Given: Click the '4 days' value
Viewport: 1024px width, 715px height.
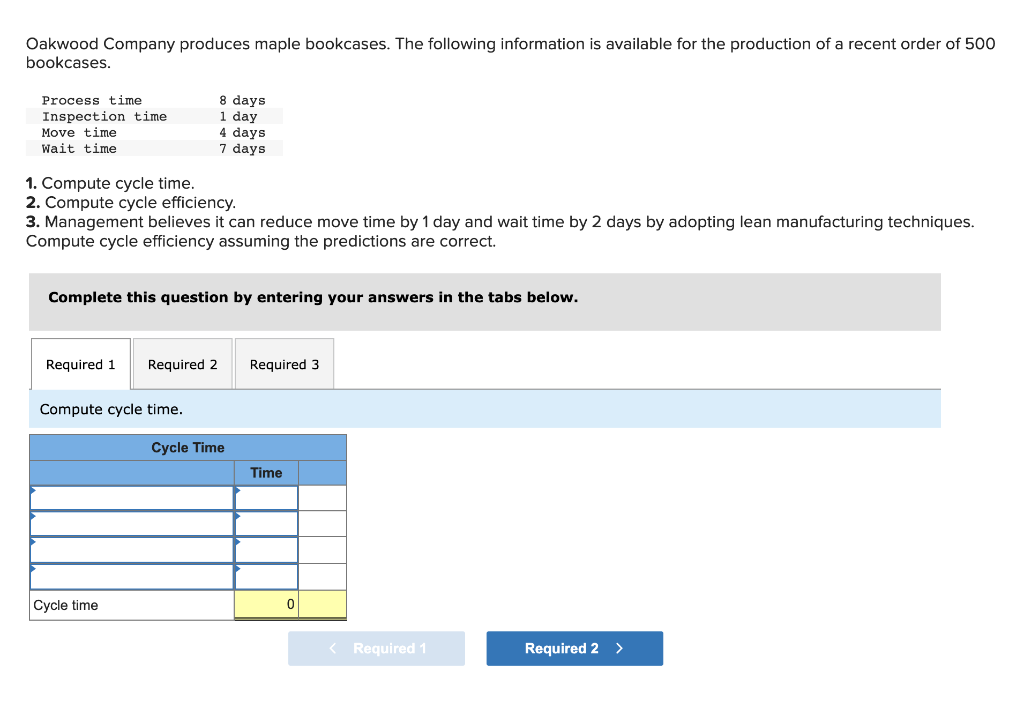Looking at the screenshot, I should (x=242, y=133).
